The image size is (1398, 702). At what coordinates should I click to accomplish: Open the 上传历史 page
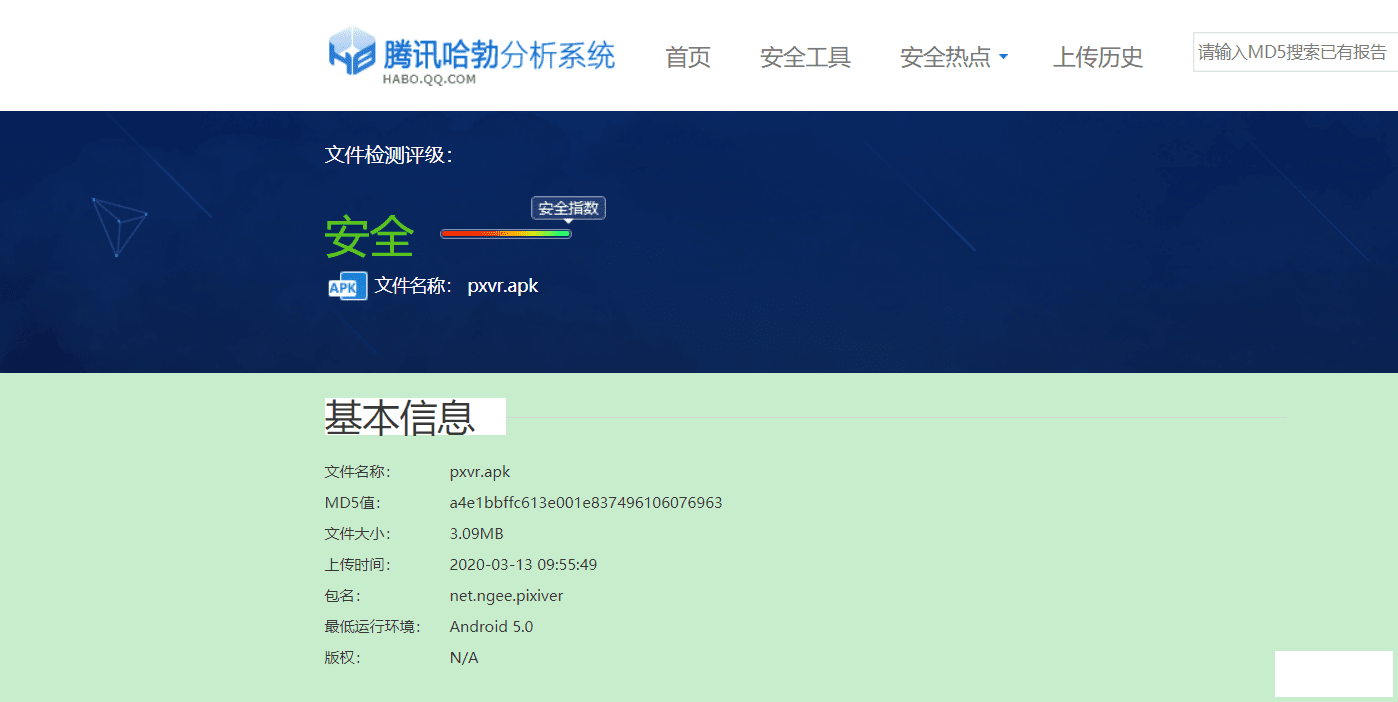click(1098, 57)
